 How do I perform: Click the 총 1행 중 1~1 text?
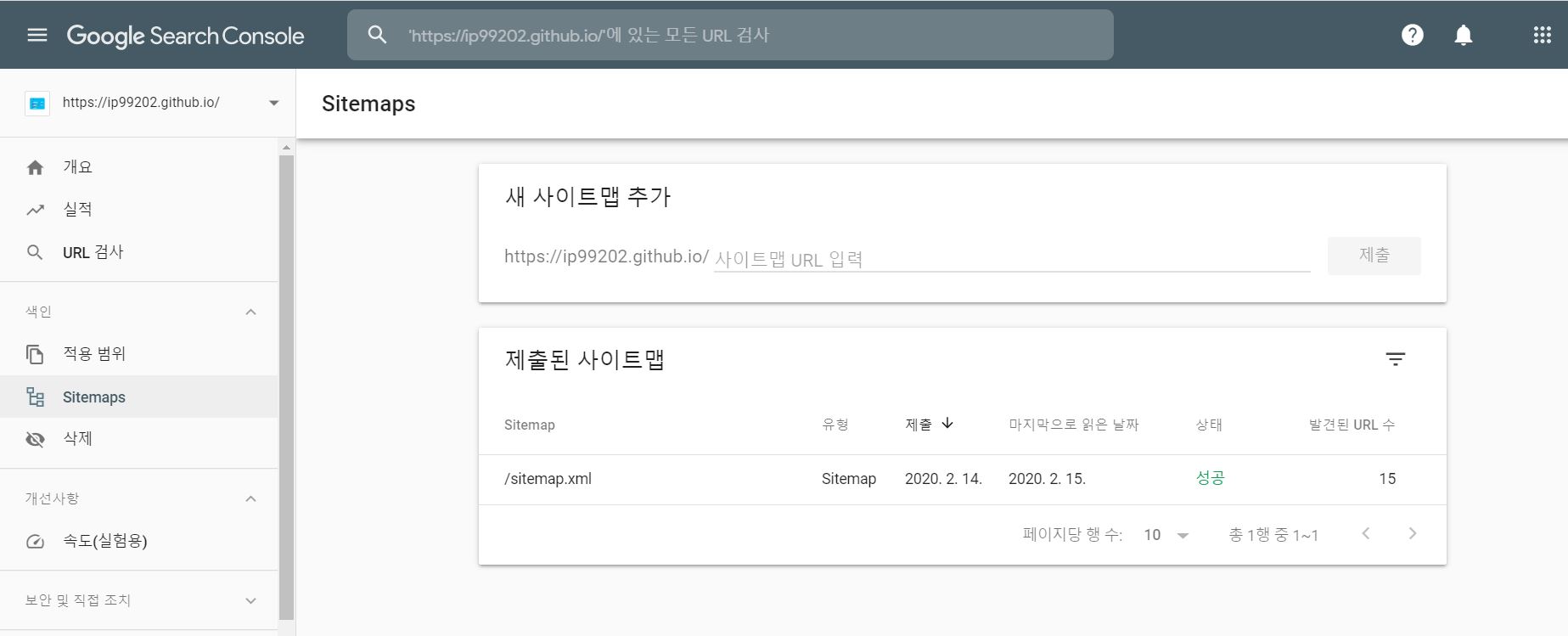point(1273,535)
